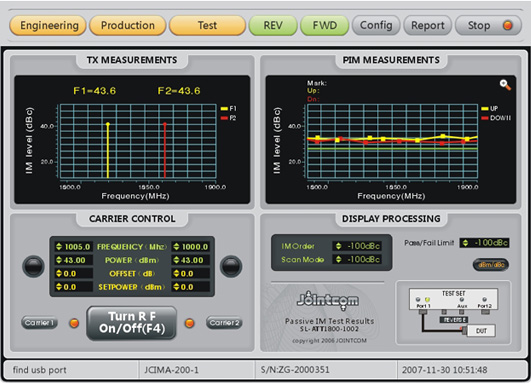The width and height of the screenshot is (531, 385).
Task: Click the DUT box in the test set diagram
Action: pyautogui.click(x=481, y=331)
